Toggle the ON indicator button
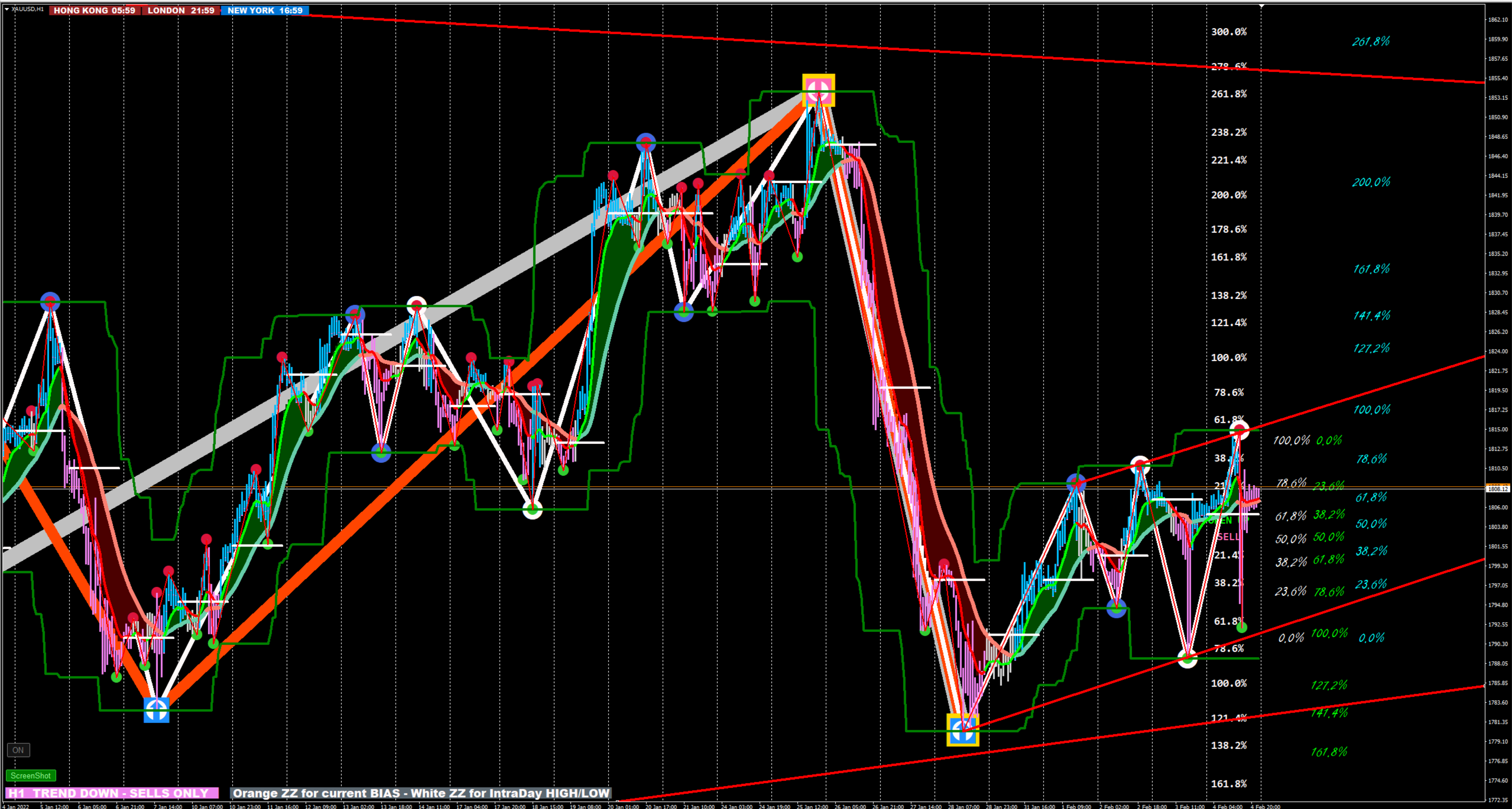The image size is (1512, 809). (x=18, y=750)
